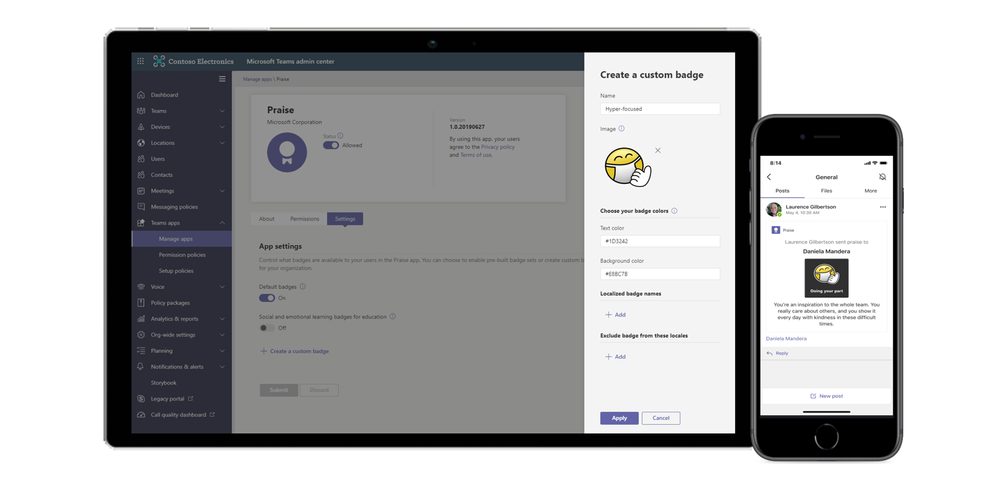Tap back arrow in phone Teams app
The height and width of the screenshot is (486, 998).
tap(769, 177)
